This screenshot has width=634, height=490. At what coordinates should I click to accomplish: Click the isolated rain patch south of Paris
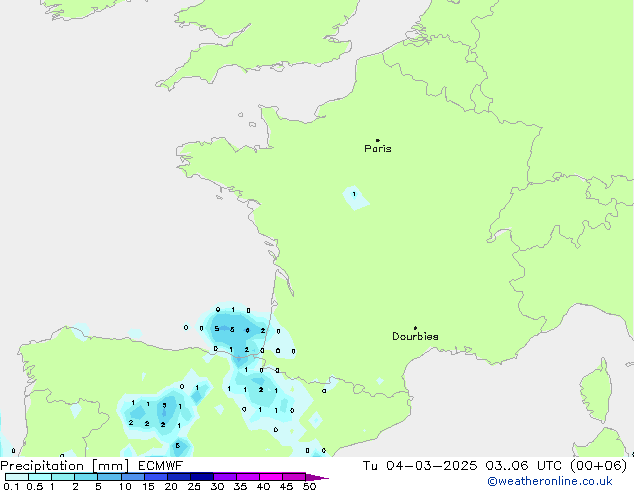click(355, 198)
